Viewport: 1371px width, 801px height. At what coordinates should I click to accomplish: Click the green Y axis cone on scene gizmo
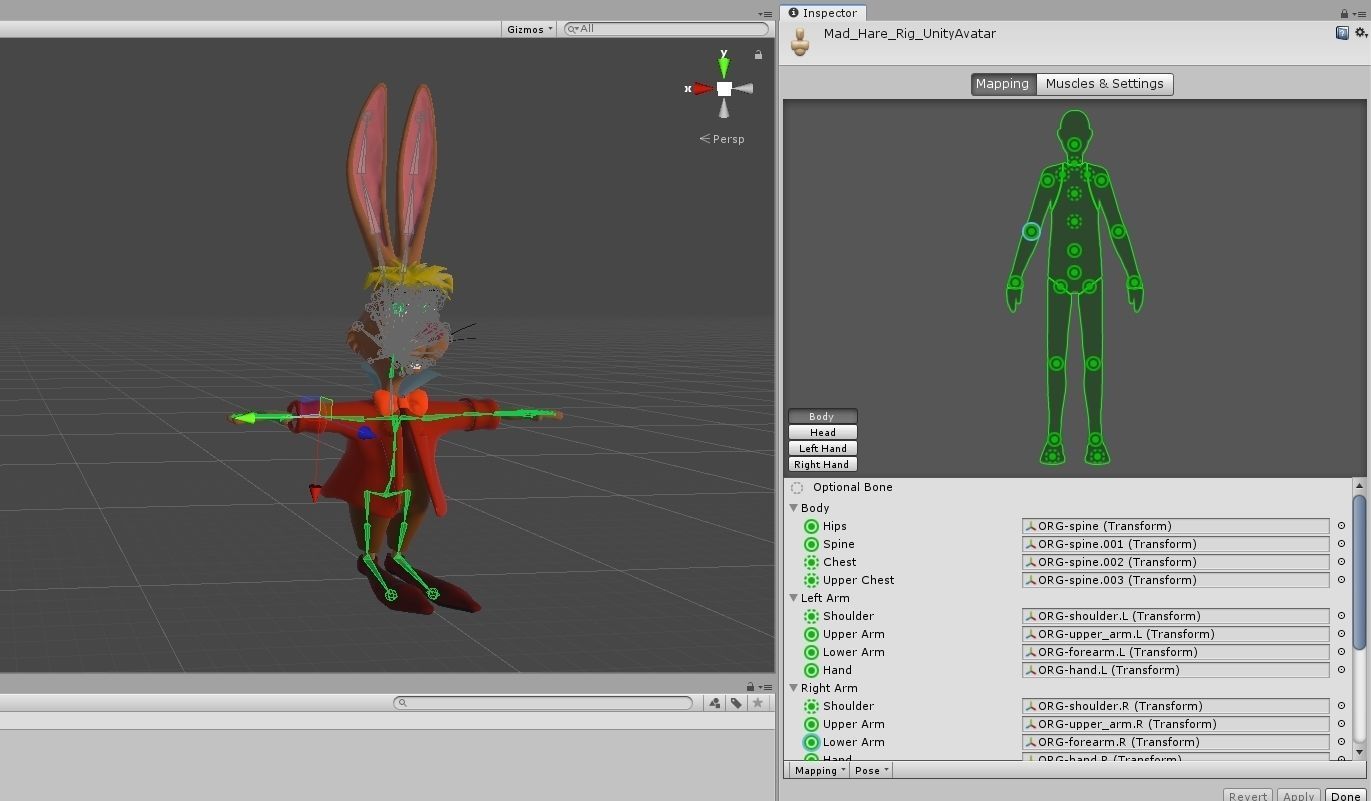[x=723, y=67]
